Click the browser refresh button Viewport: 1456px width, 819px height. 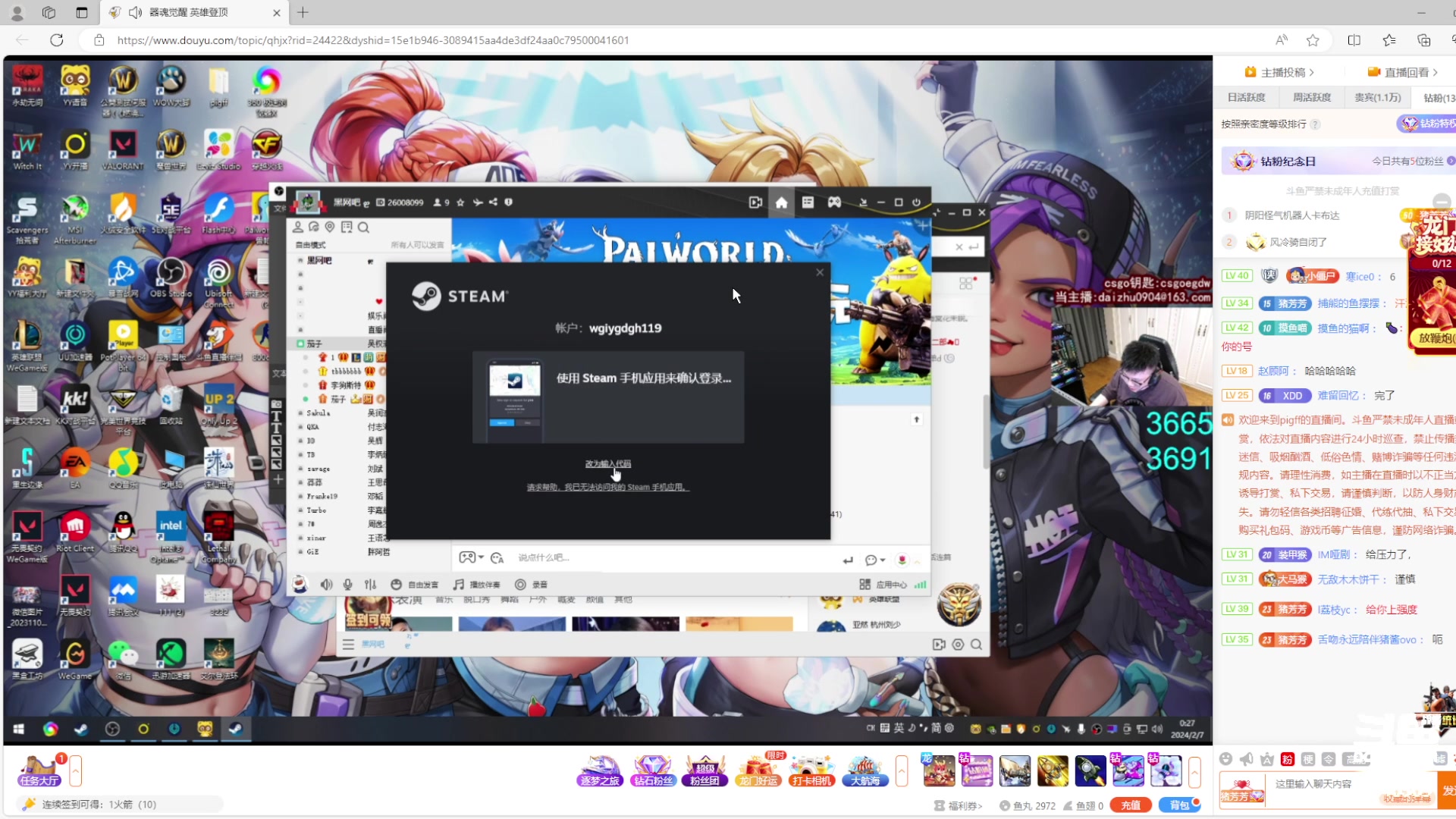(57, 40)
